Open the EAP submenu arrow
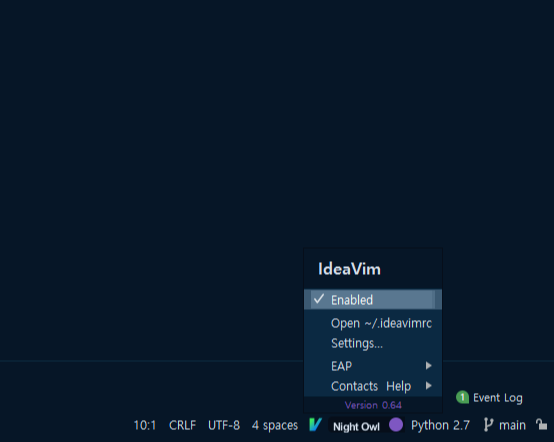 point(429,366)
